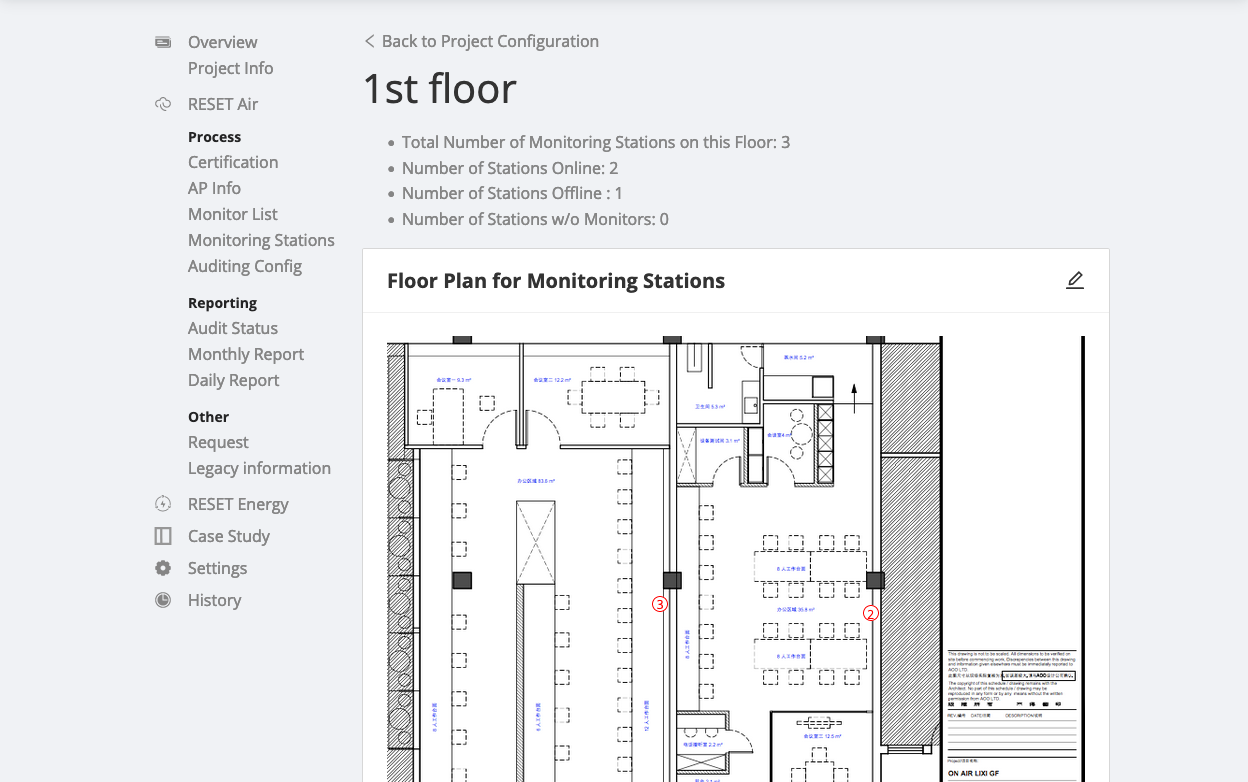Open the Monitor List page
The image size is (1248, 782).
(x=233, y=214)
